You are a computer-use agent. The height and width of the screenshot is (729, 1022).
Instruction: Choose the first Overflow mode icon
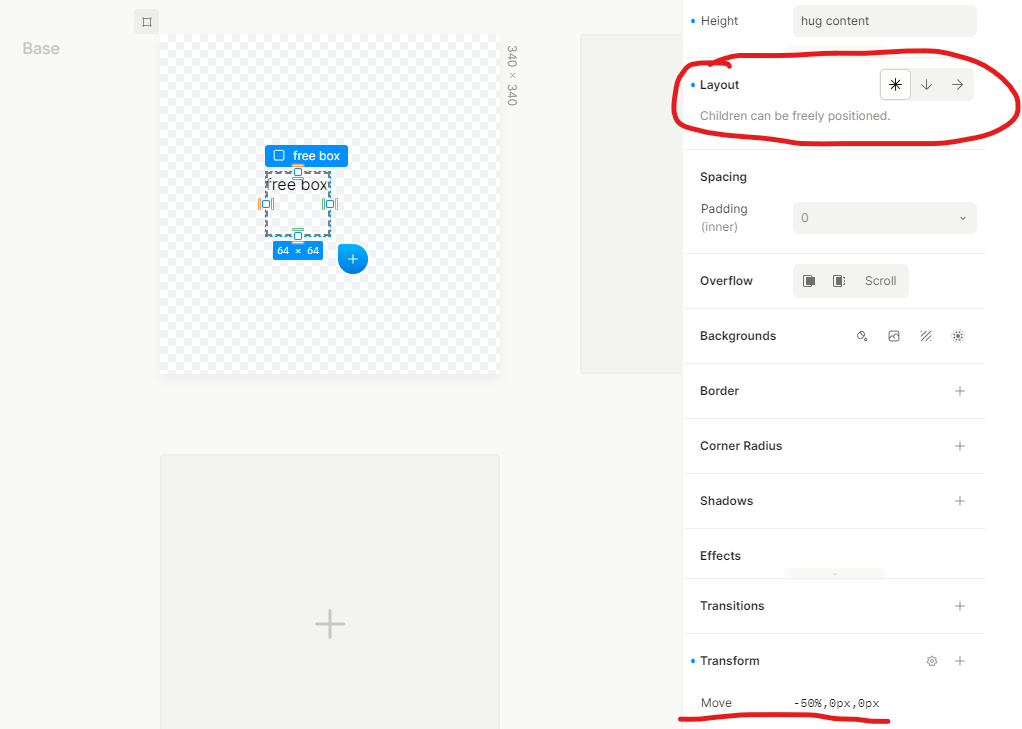(809, 281)
